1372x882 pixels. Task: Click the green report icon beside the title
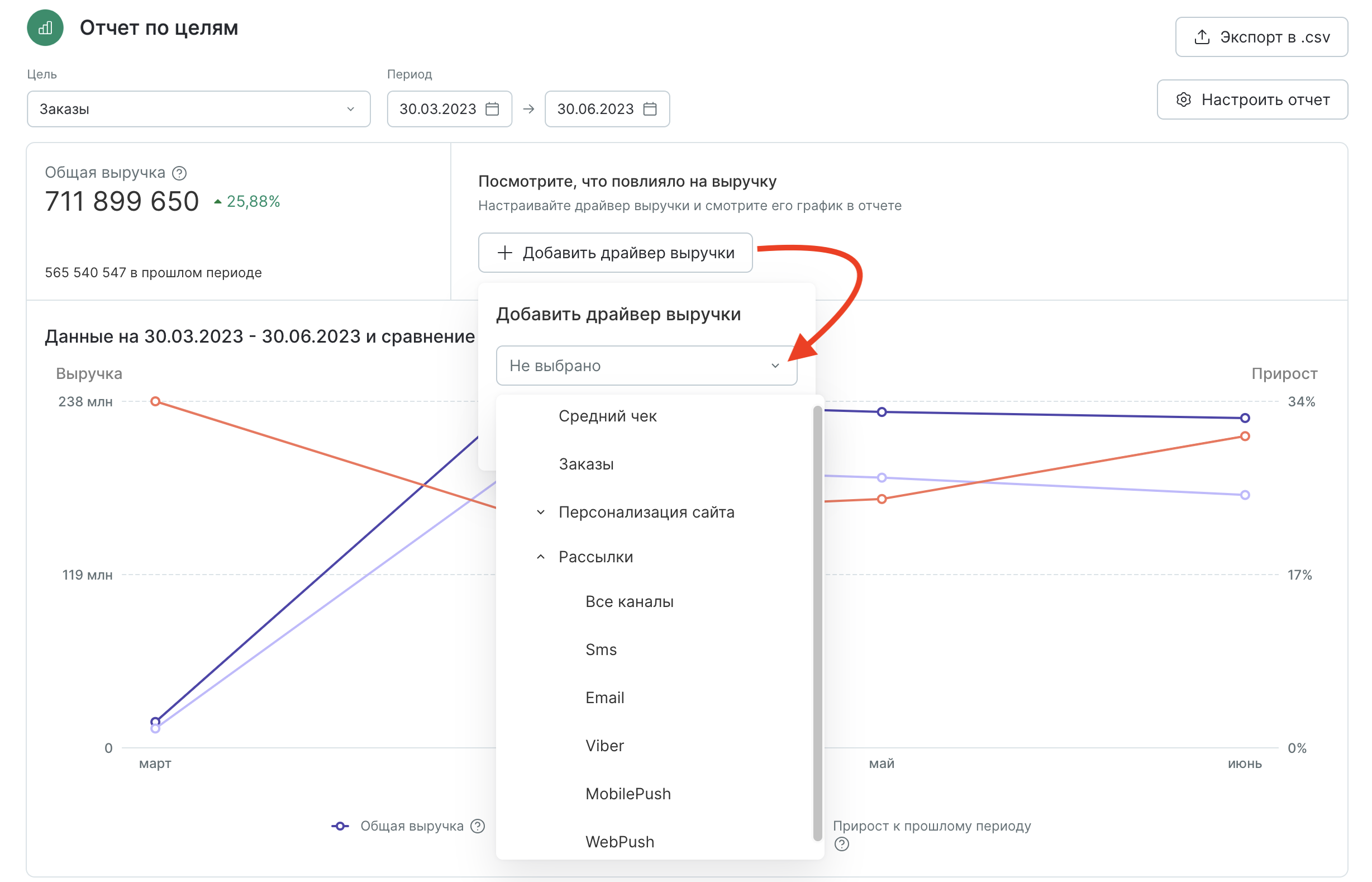[x=45, y=27]
